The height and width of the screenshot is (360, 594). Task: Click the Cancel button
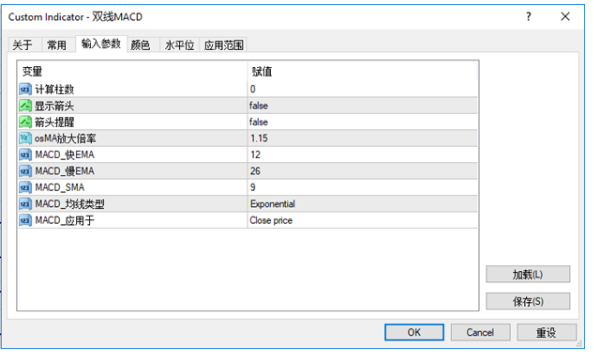[480, 332]
